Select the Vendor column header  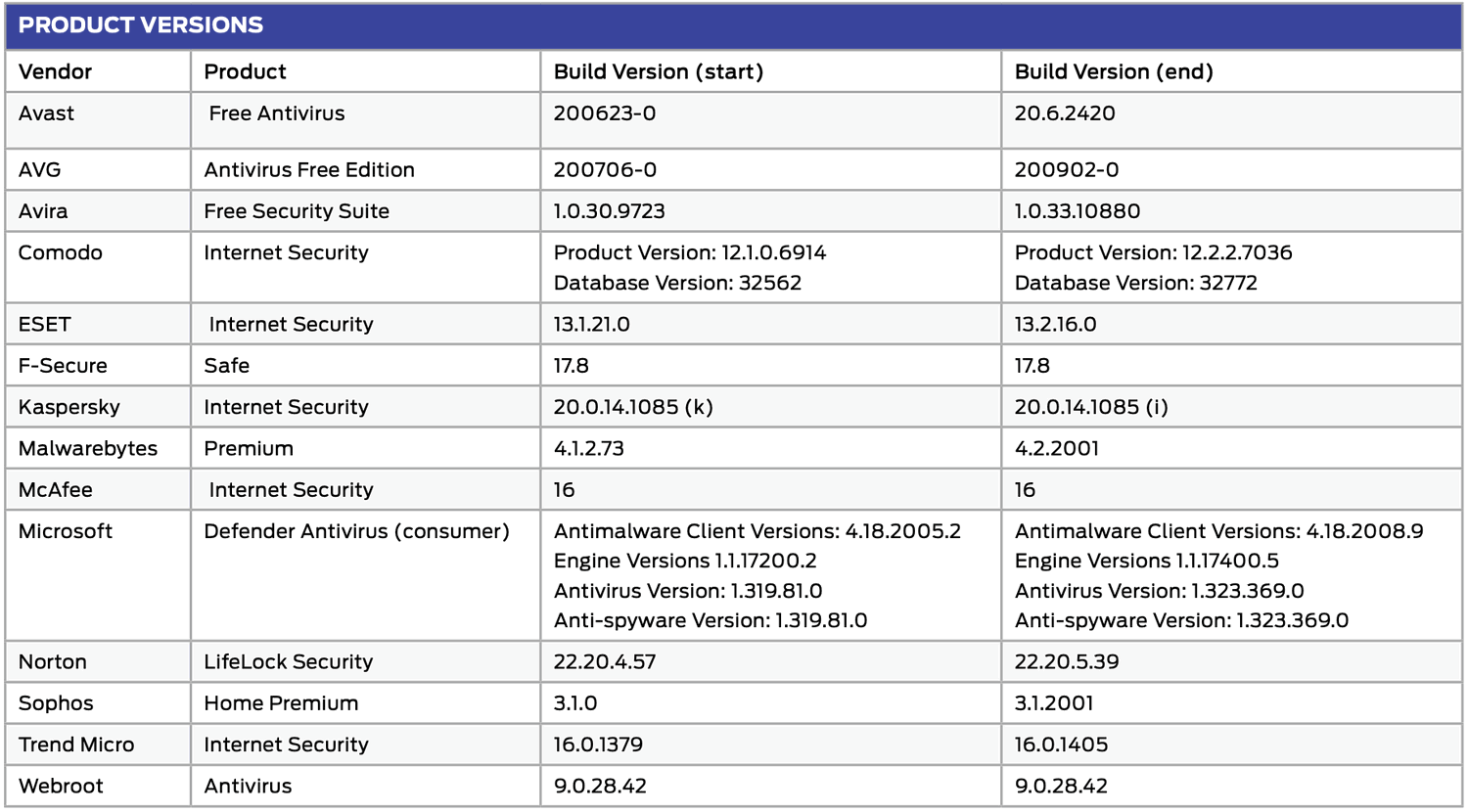[55, 71]
